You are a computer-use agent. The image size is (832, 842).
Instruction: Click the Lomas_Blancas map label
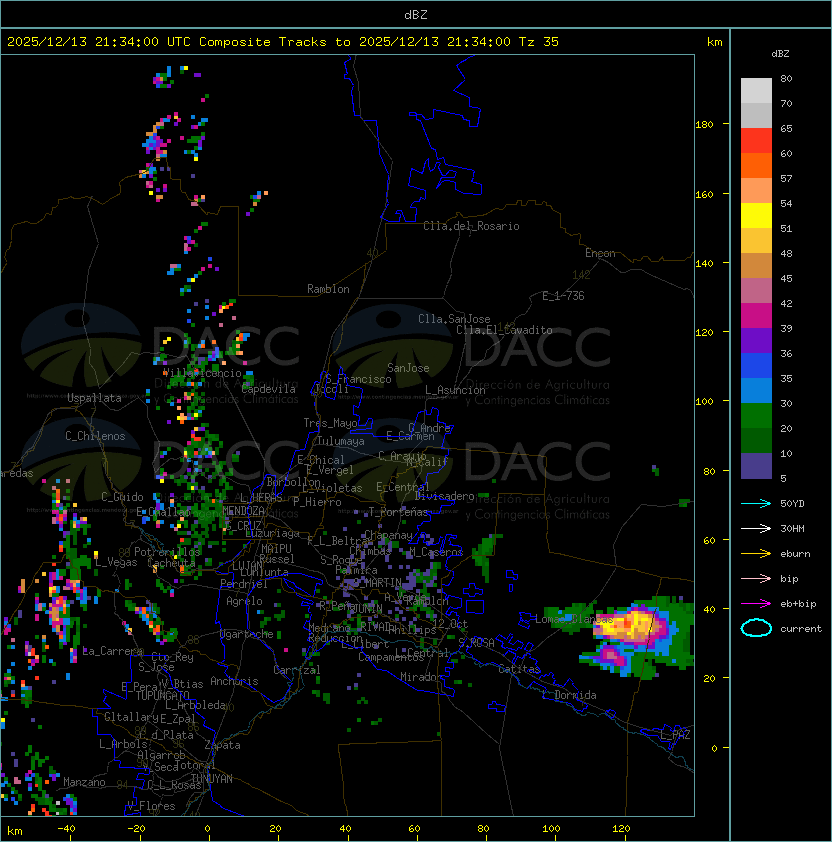click(x=574, y=619)
